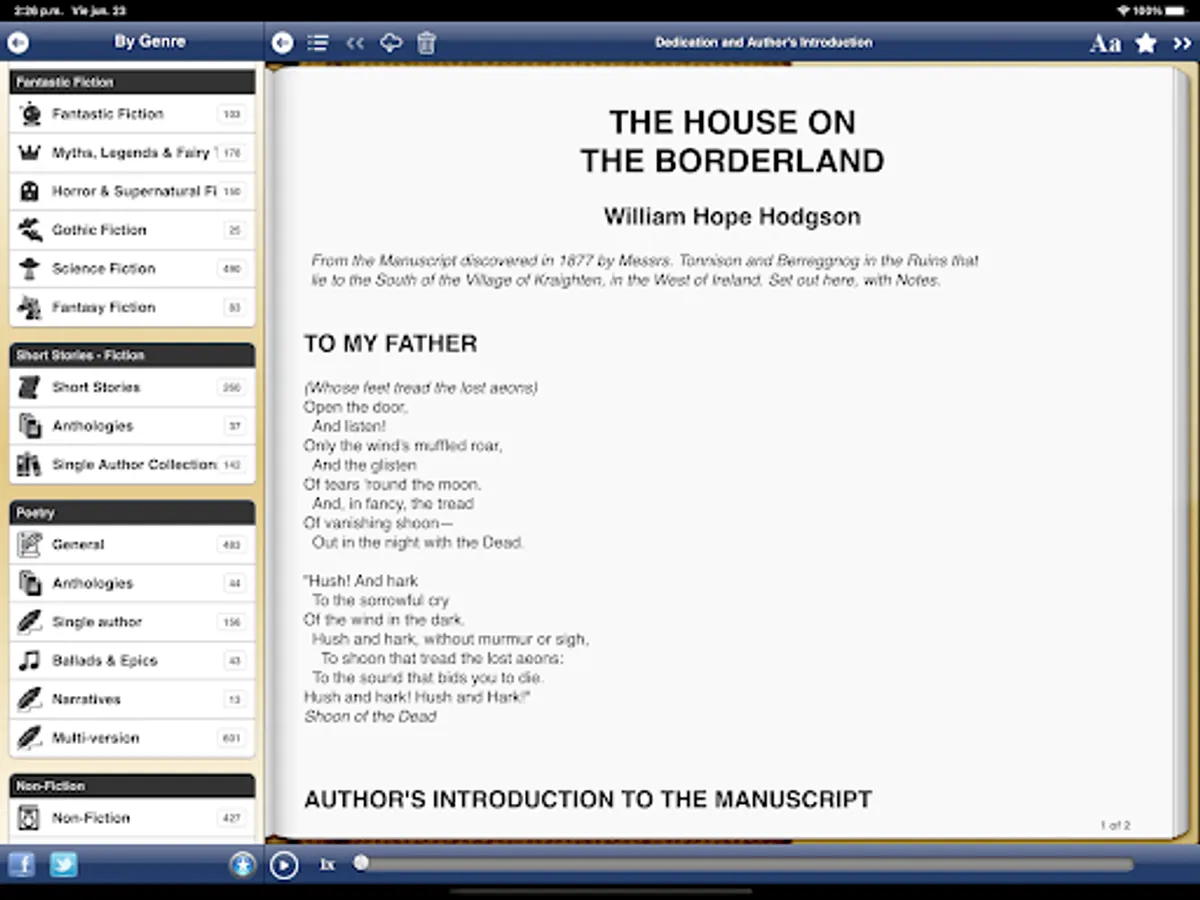Open the table of contents list icon

(318, 43)
